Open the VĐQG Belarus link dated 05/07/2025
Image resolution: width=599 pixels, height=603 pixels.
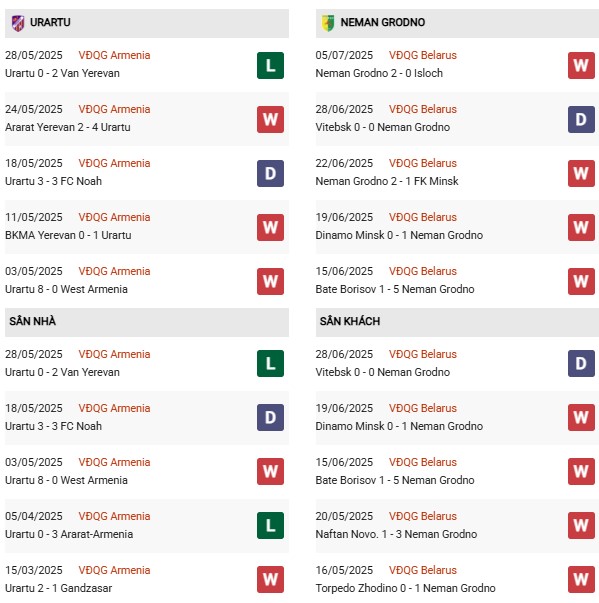(423, 55)
